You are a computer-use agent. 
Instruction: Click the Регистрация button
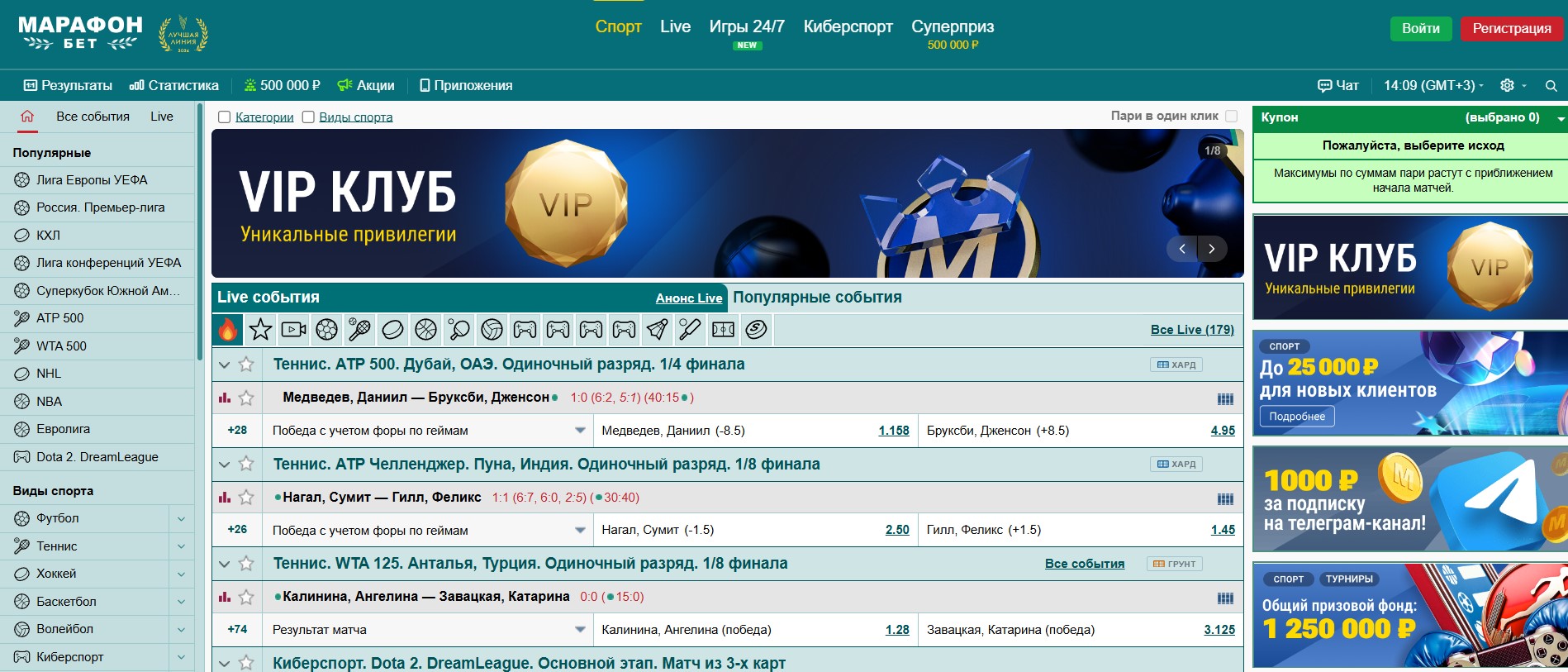pyautogui.click(x=1511, y=28)
